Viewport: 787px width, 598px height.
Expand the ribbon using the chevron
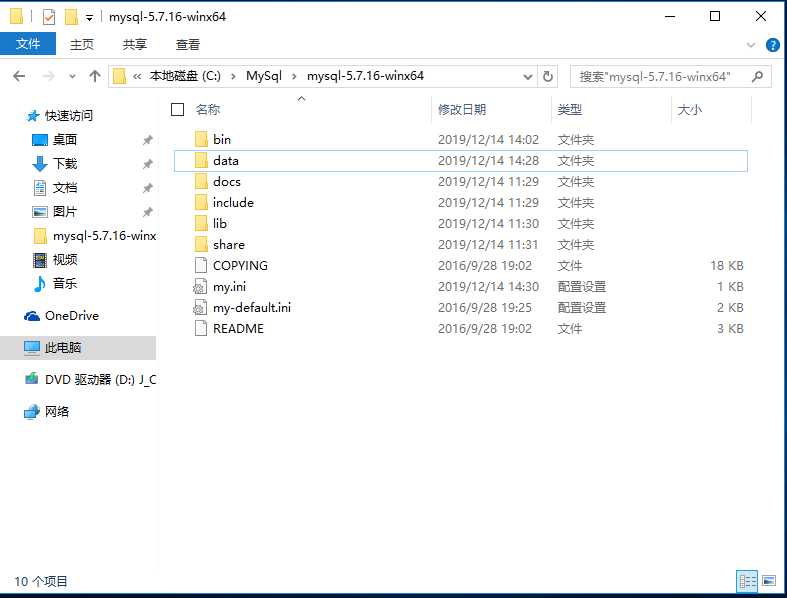(751, 45)
